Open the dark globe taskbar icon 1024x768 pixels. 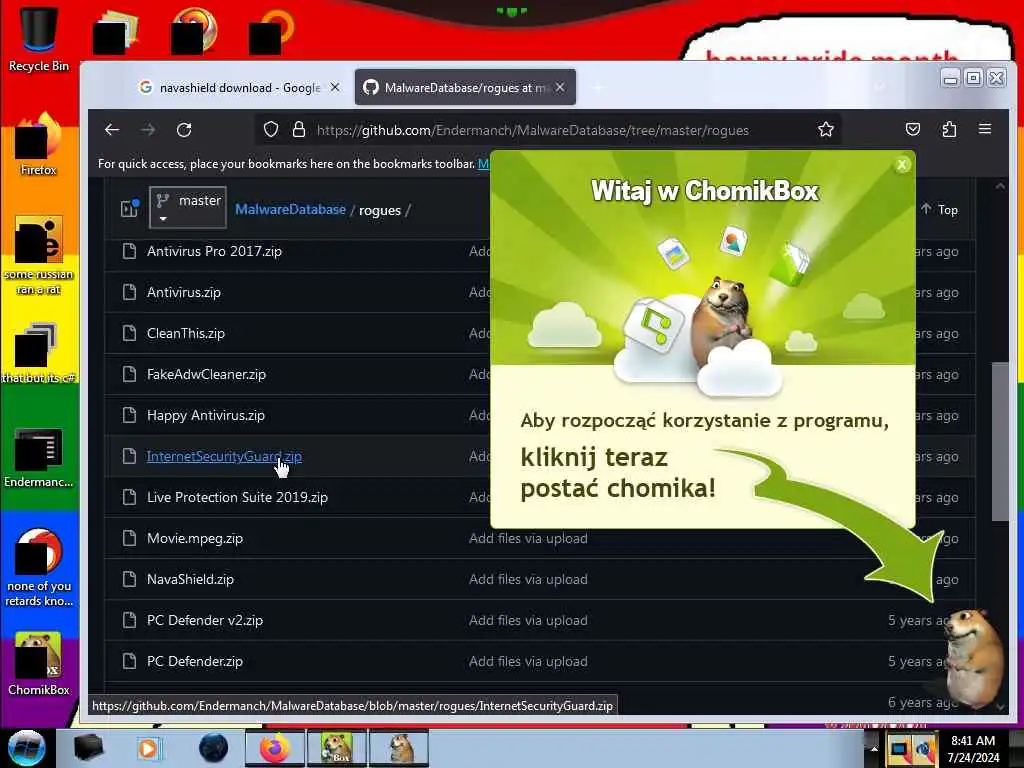[214, 748]
